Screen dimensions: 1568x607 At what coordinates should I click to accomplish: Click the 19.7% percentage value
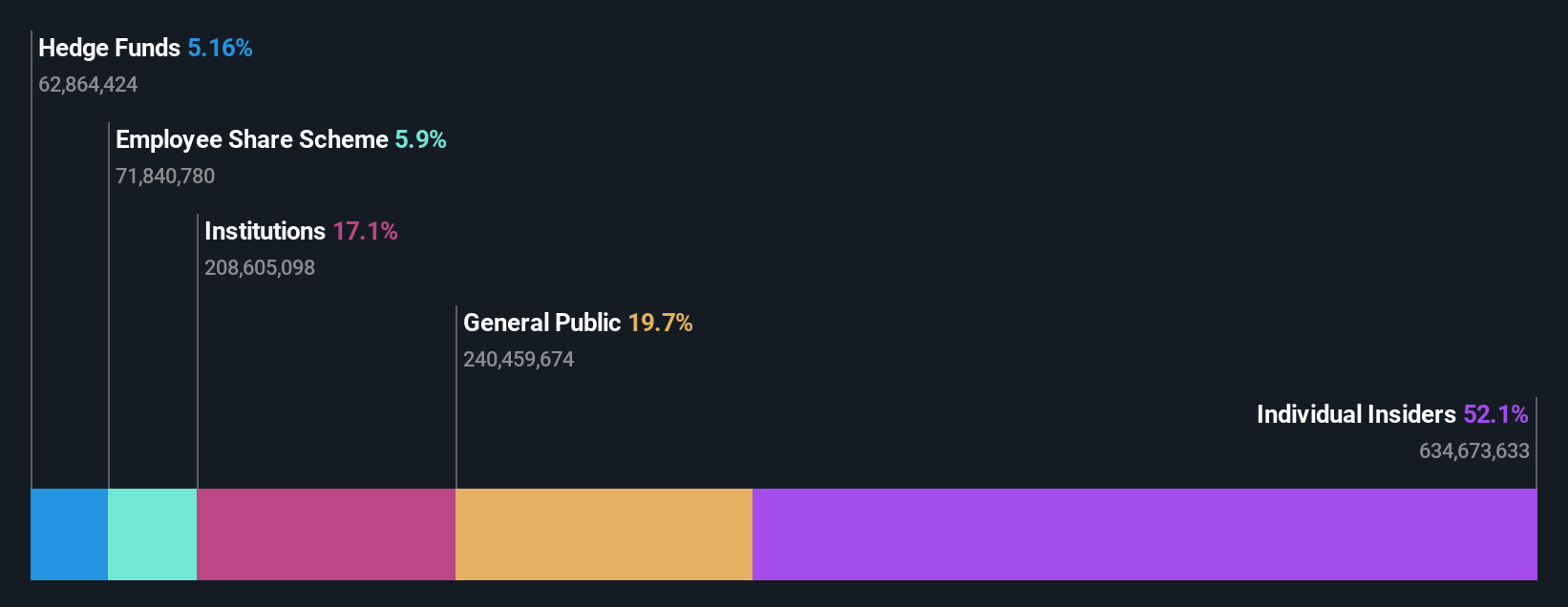tap(660, 323)
